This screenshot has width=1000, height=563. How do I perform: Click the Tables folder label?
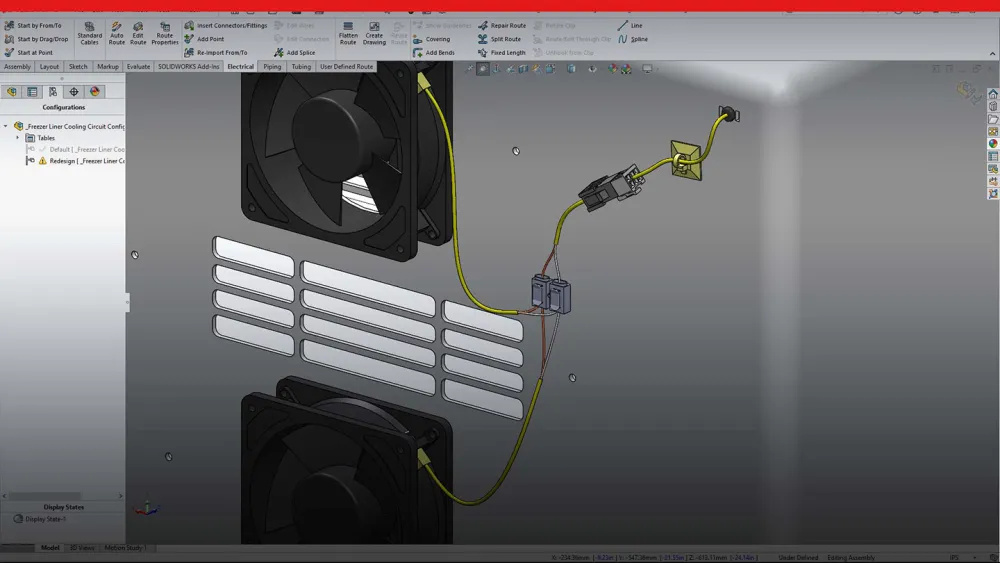[x=46, y=138]
